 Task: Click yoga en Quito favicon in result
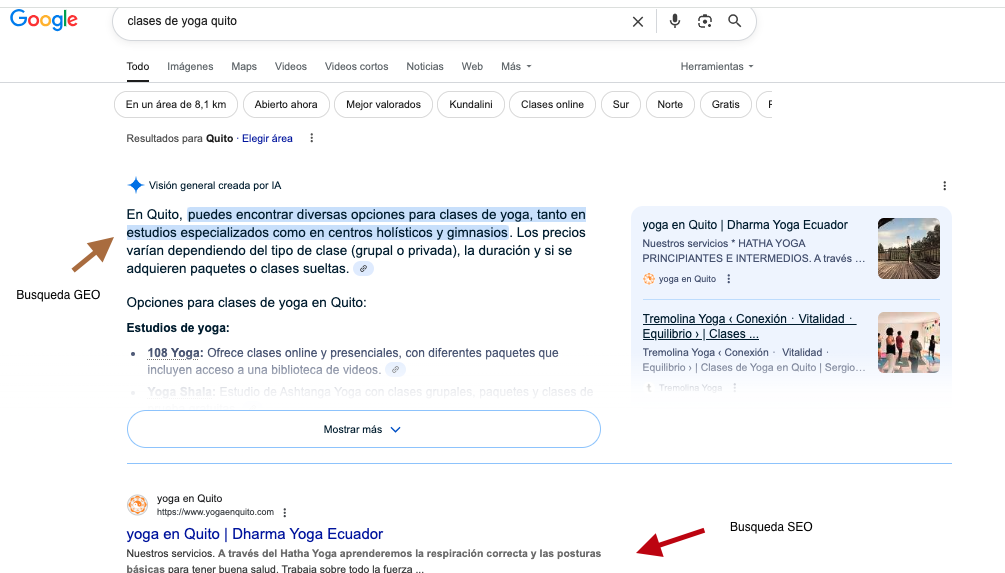point(137,505)
